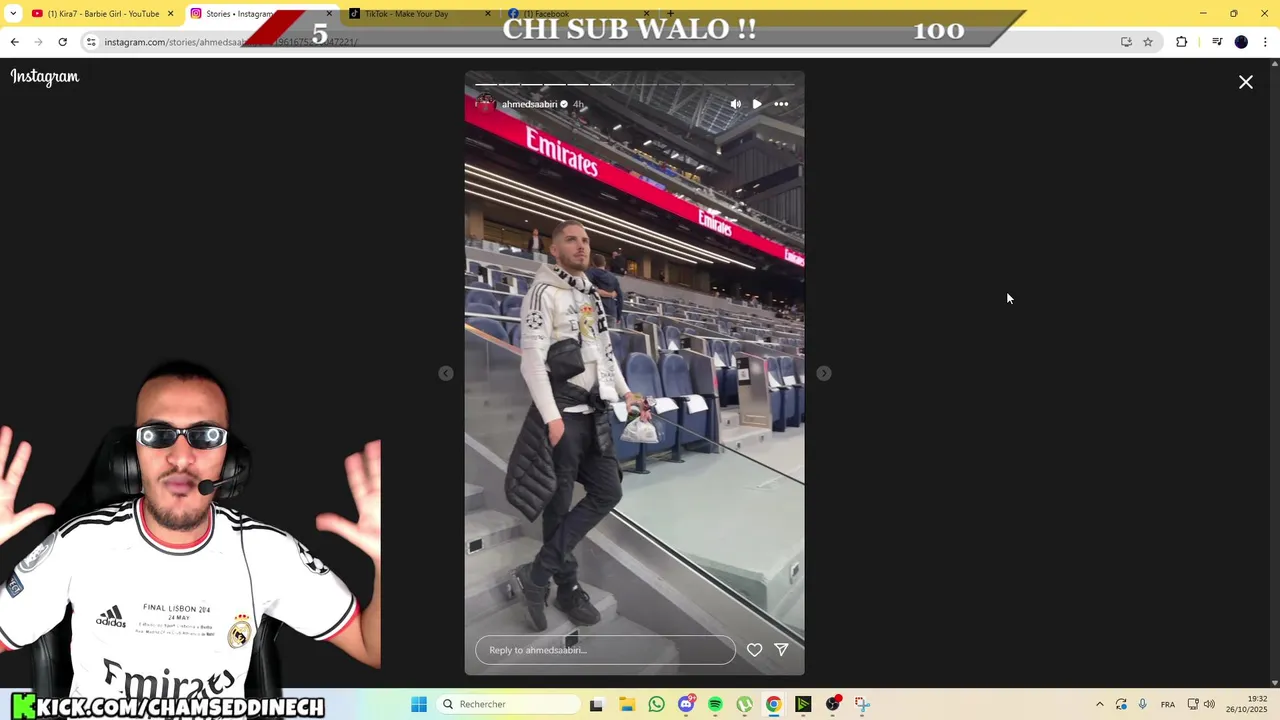Close the Instagram story viewer
The image size is (1280, 720).
[1245, 82]
